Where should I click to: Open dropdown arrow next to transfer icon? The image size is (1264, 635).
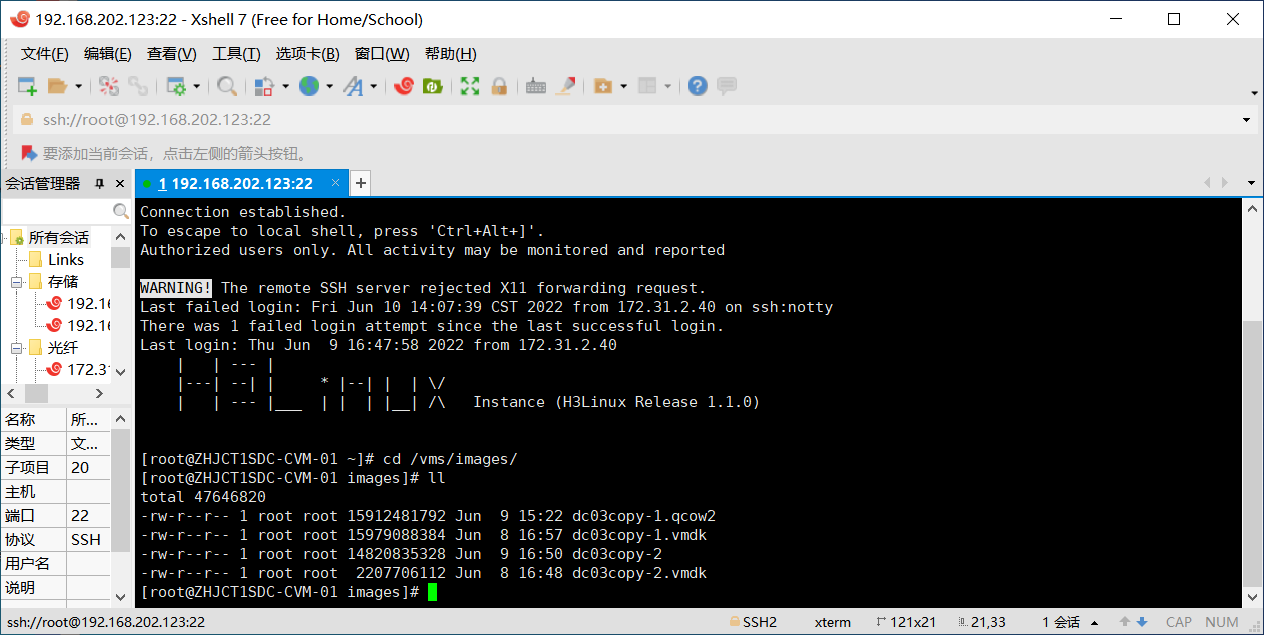285,86
